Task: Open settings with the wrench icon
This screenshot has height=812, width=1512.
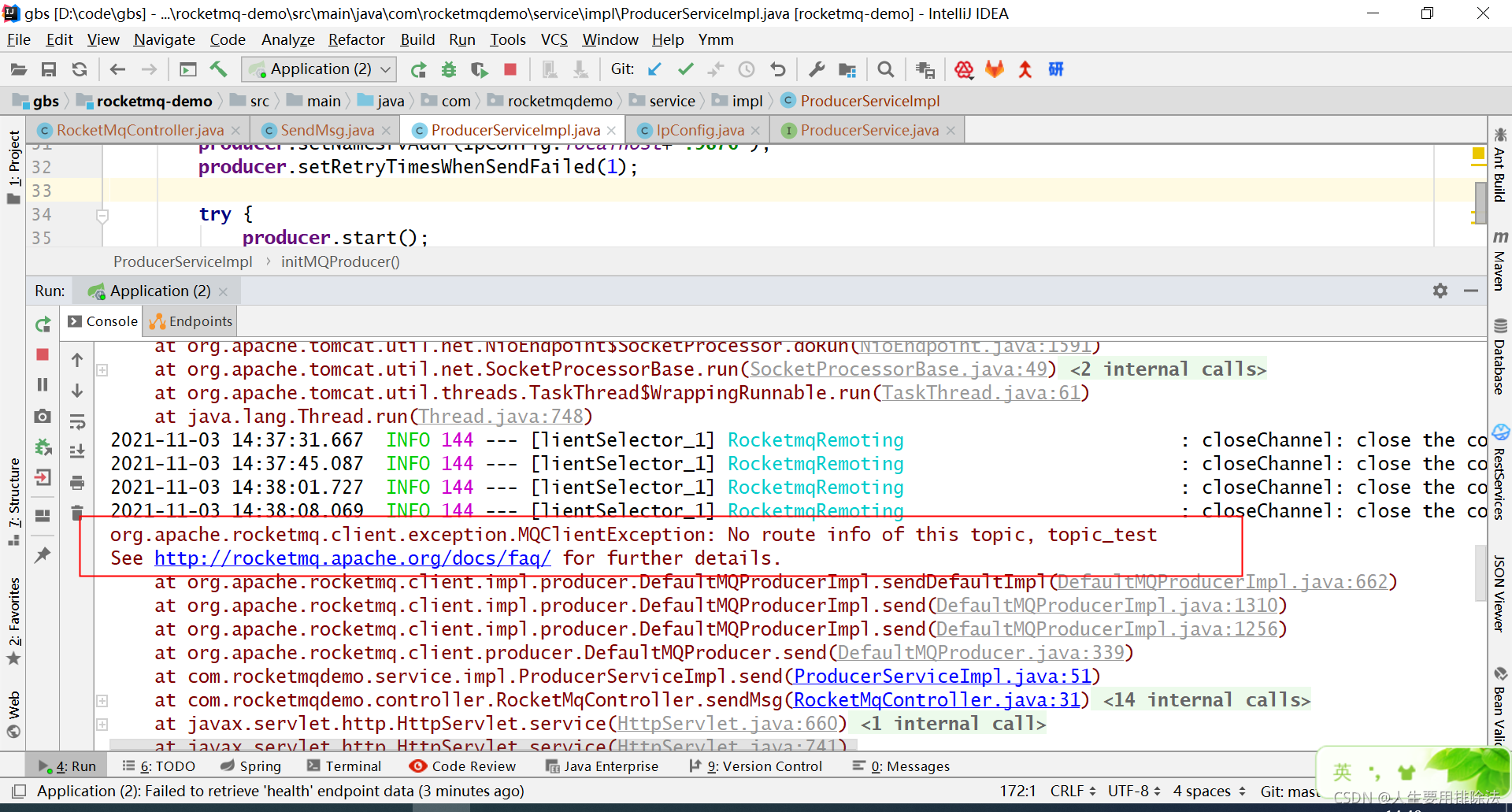Action: click(817, 69)
